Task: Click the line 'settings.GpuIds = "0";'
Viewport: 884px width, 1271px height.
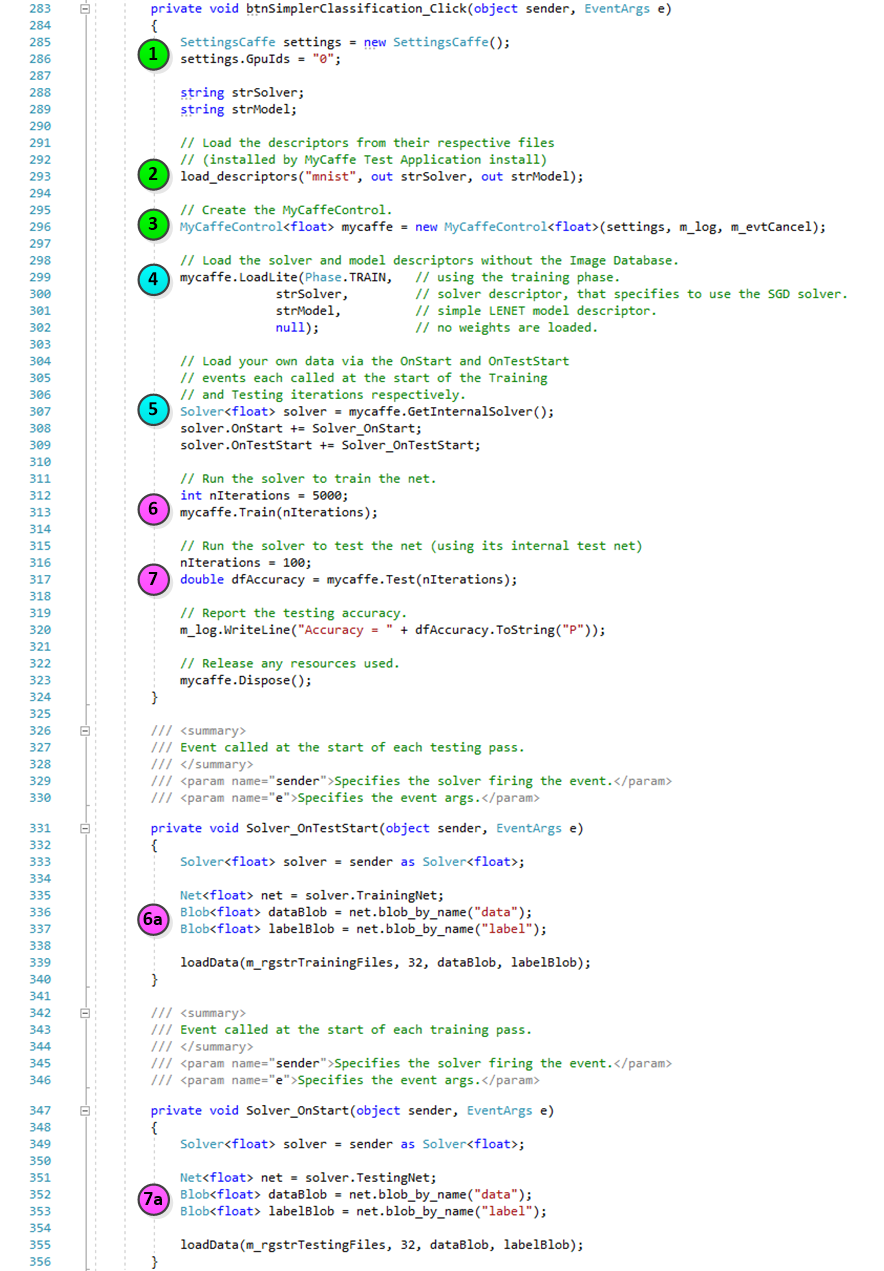Action: coord(261,59)
